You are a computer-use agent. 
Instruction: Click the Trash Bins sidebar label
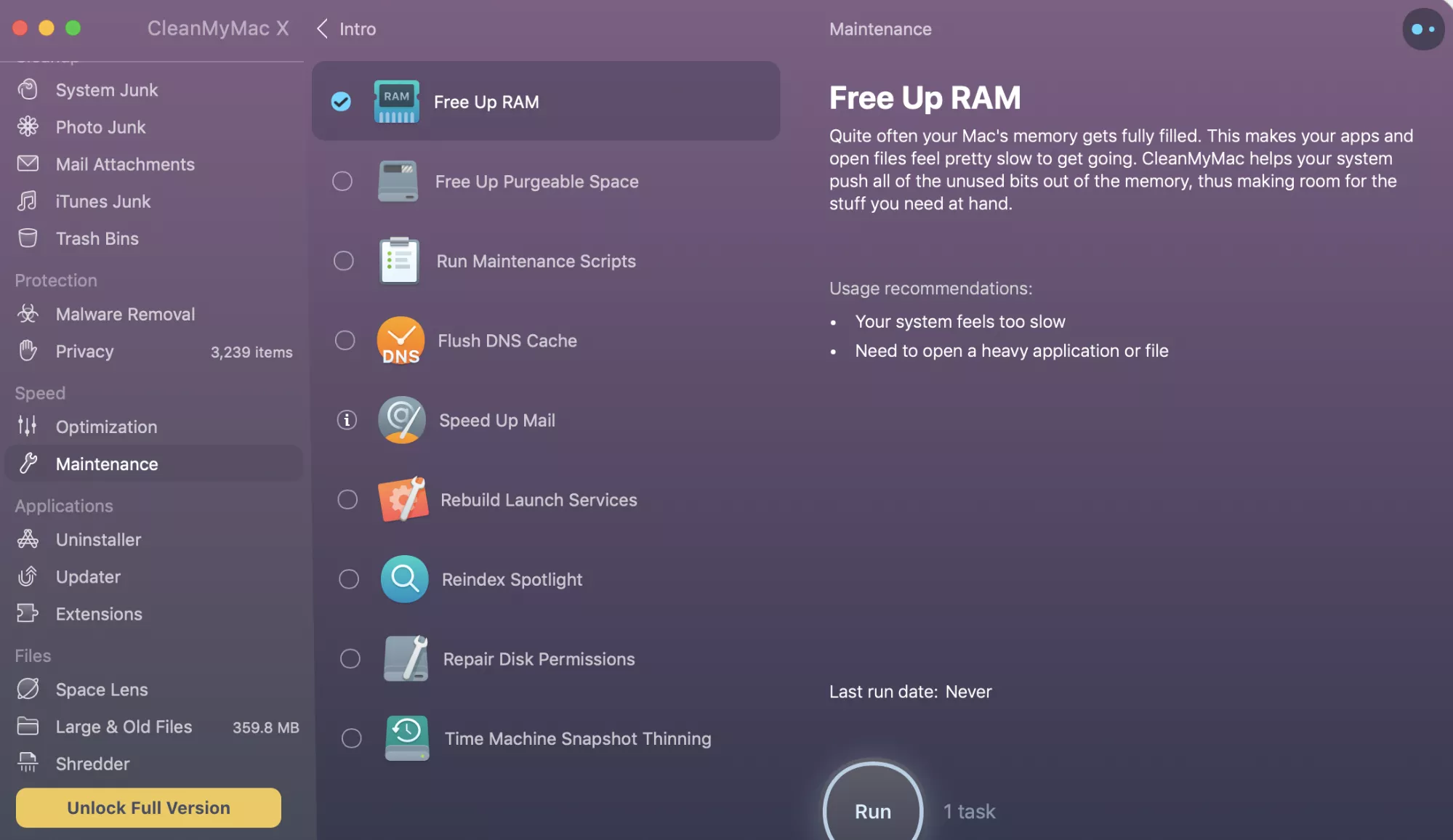point(97,238)
